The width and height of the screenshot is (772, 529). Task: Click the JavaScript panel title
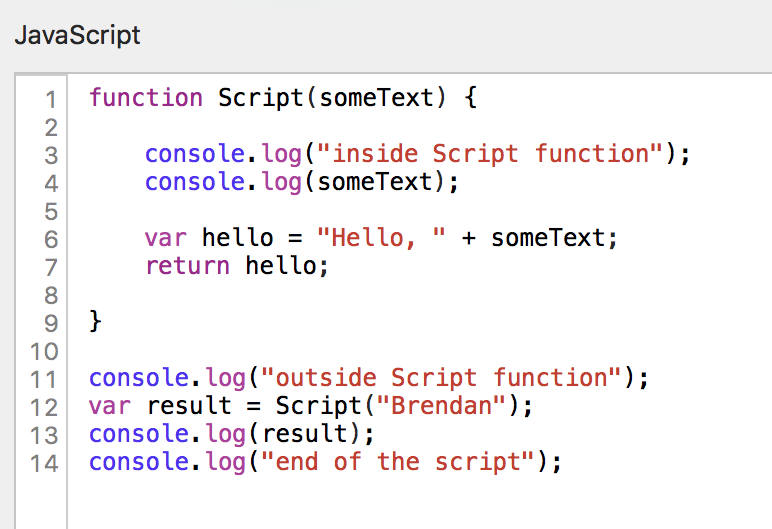pos(77,36)
